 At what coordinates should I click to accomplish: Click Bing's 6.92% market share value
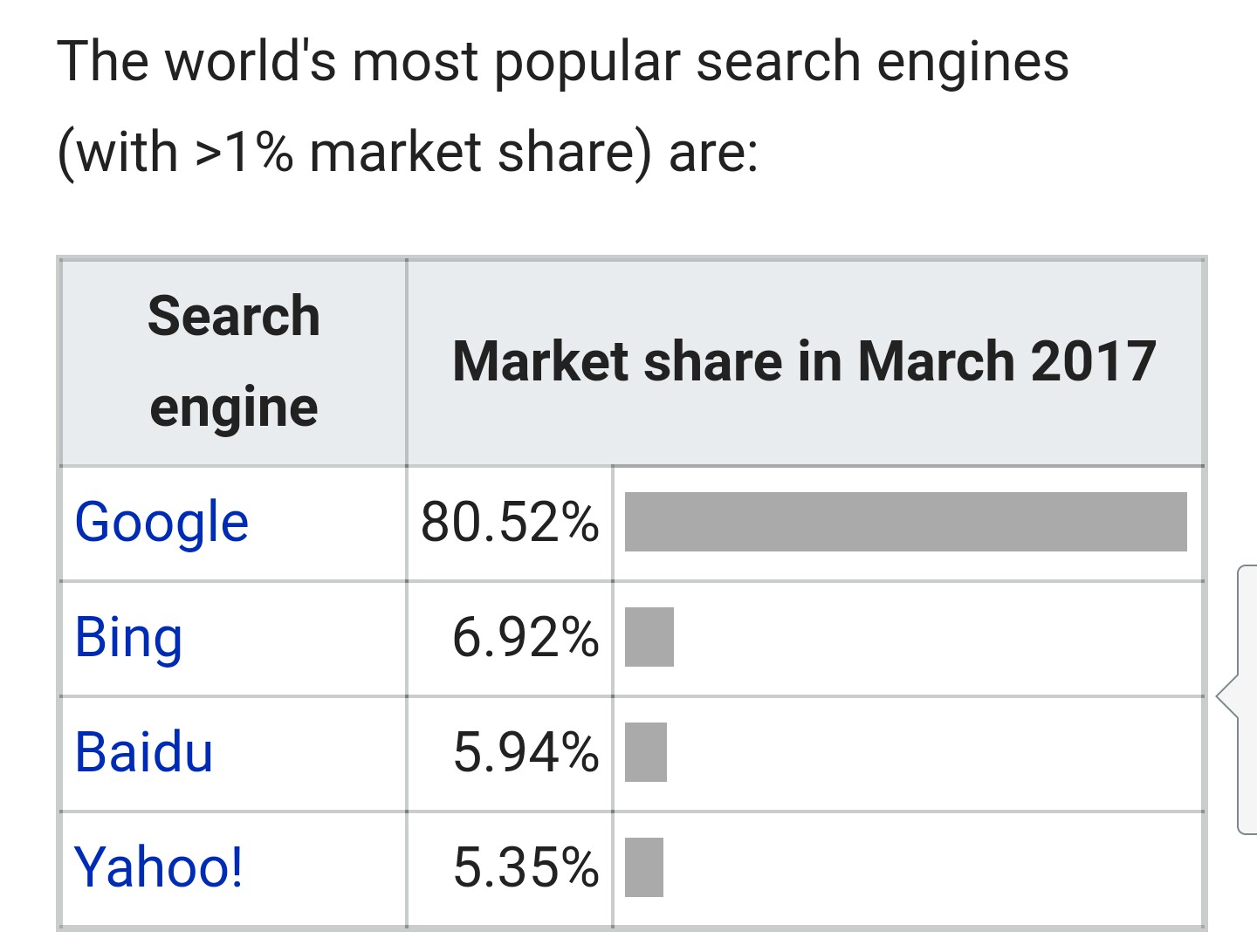coord(525,638)
